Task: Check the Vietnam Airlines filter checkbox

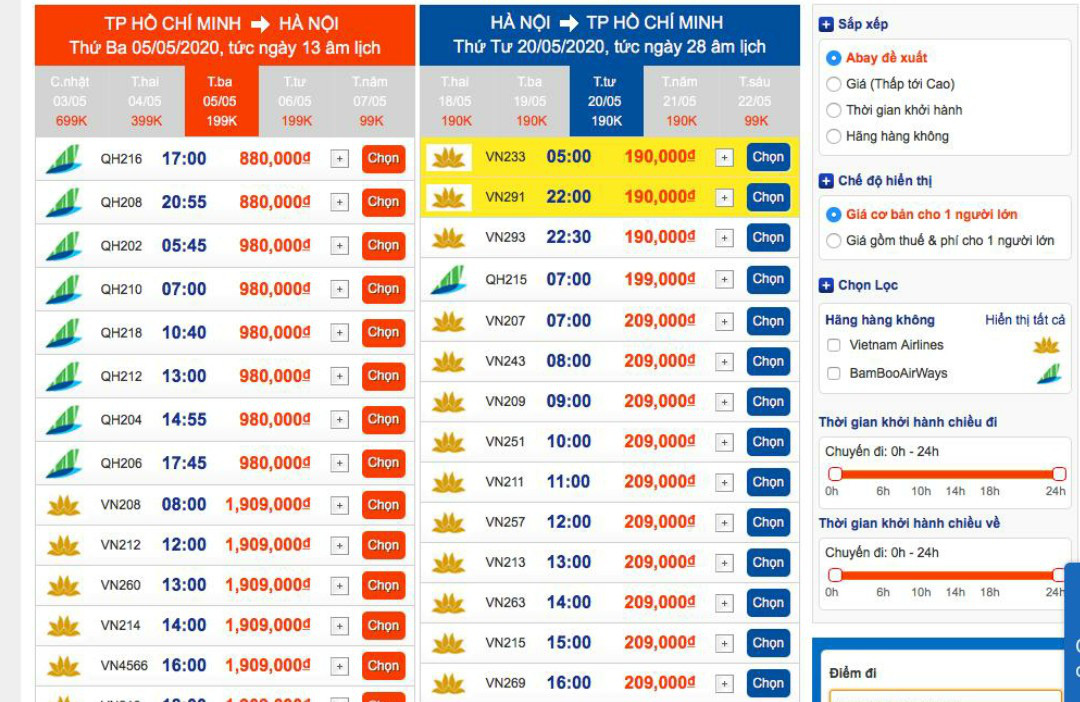Action: click(x=833, y=345)
